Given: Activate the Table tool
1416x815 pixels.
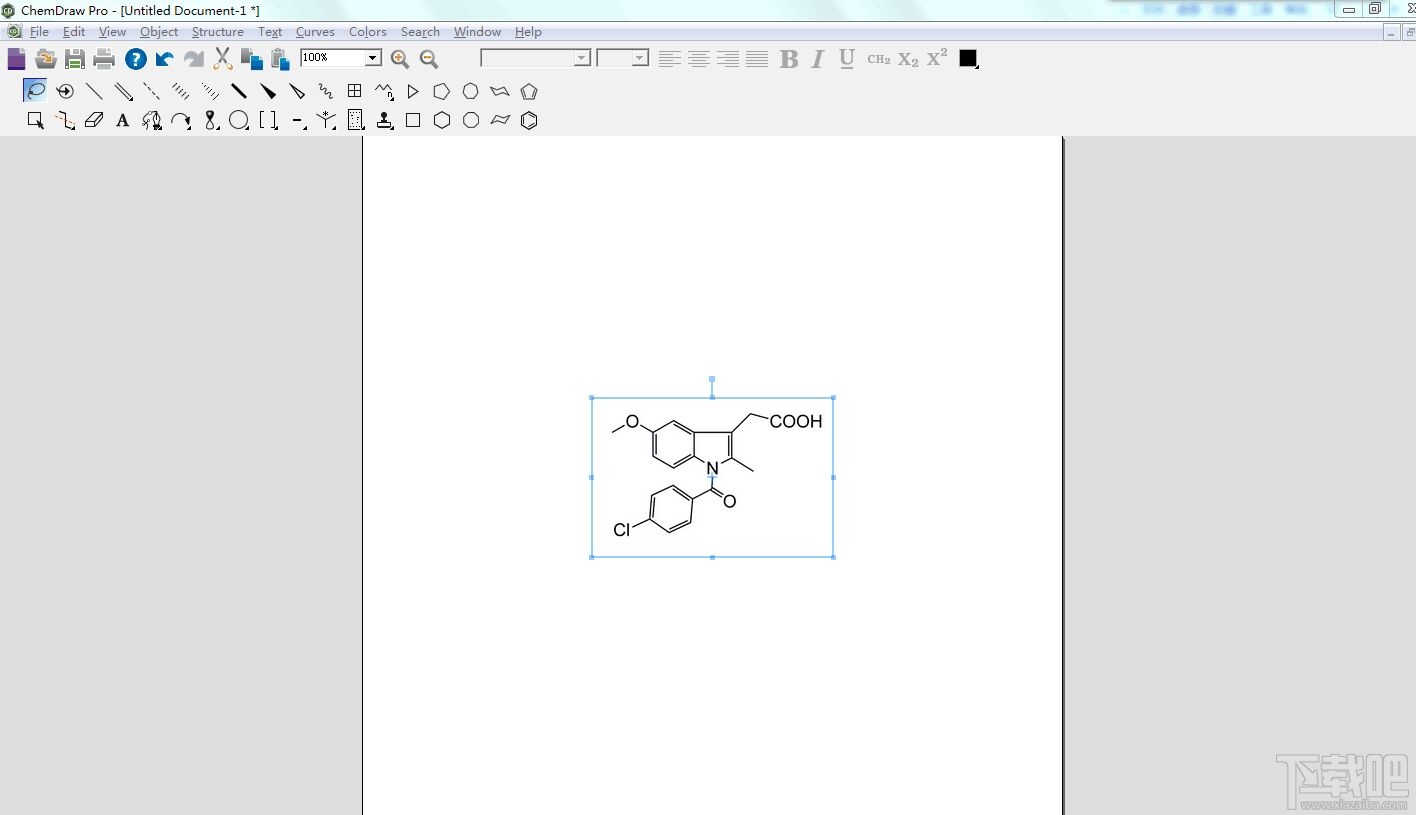Looking at the screenshot, I should pos(355,91).
